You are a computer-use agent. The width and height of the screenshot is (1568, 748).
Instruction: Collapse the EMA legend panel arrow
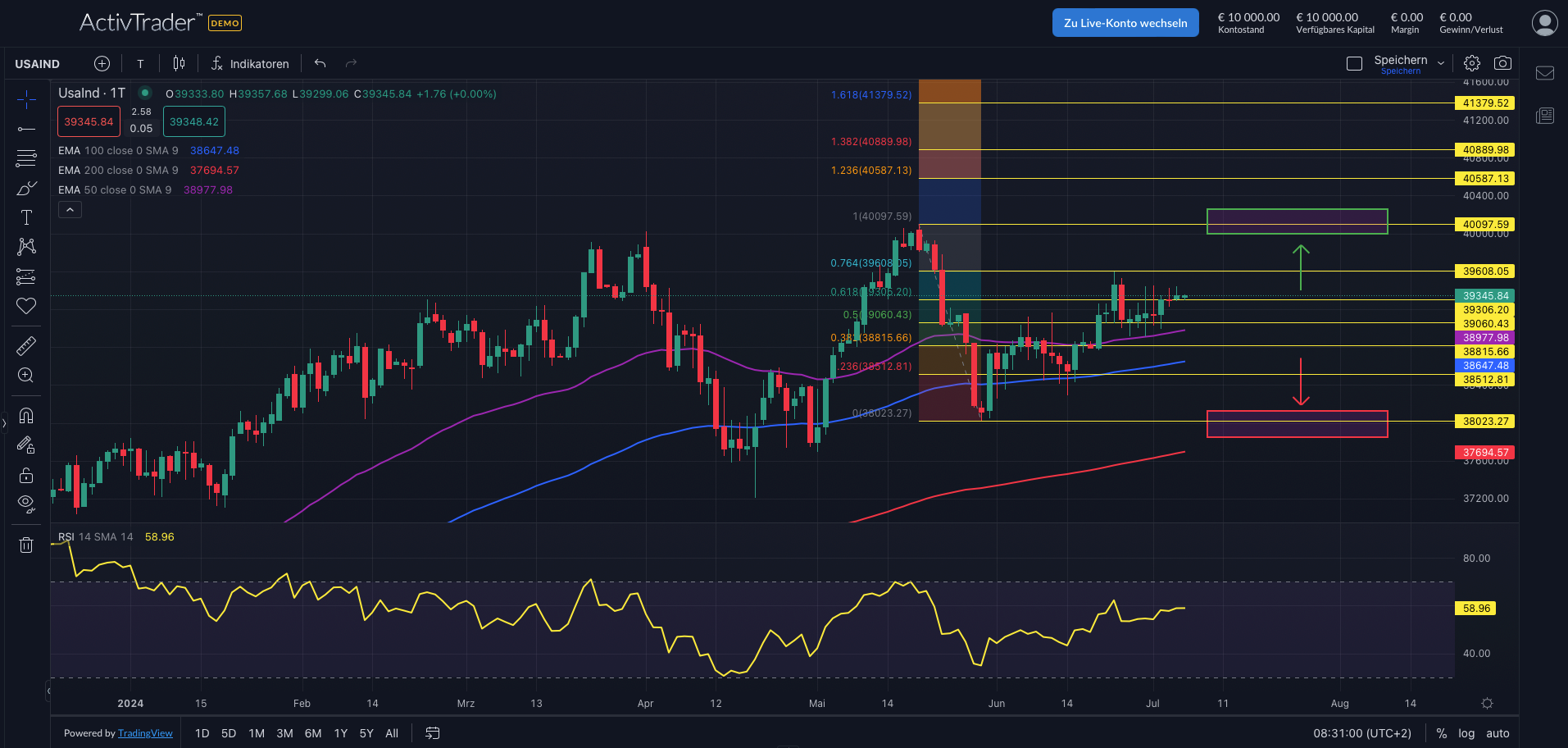pyautogui.click(x=70, y=209)
